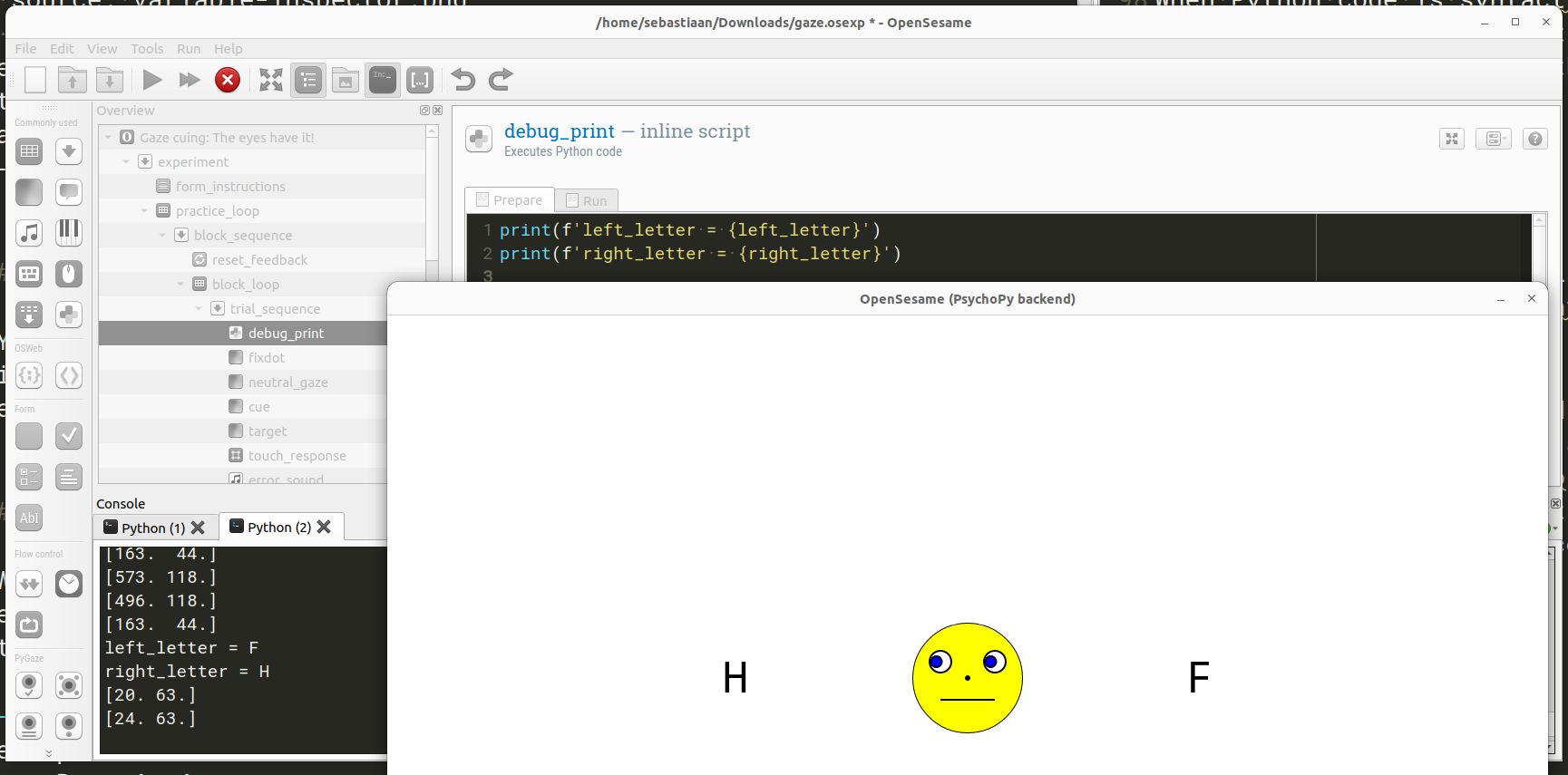Click the undo arrow in toolbar
This screenshot has width=1568, height=775.
point(463,81)
